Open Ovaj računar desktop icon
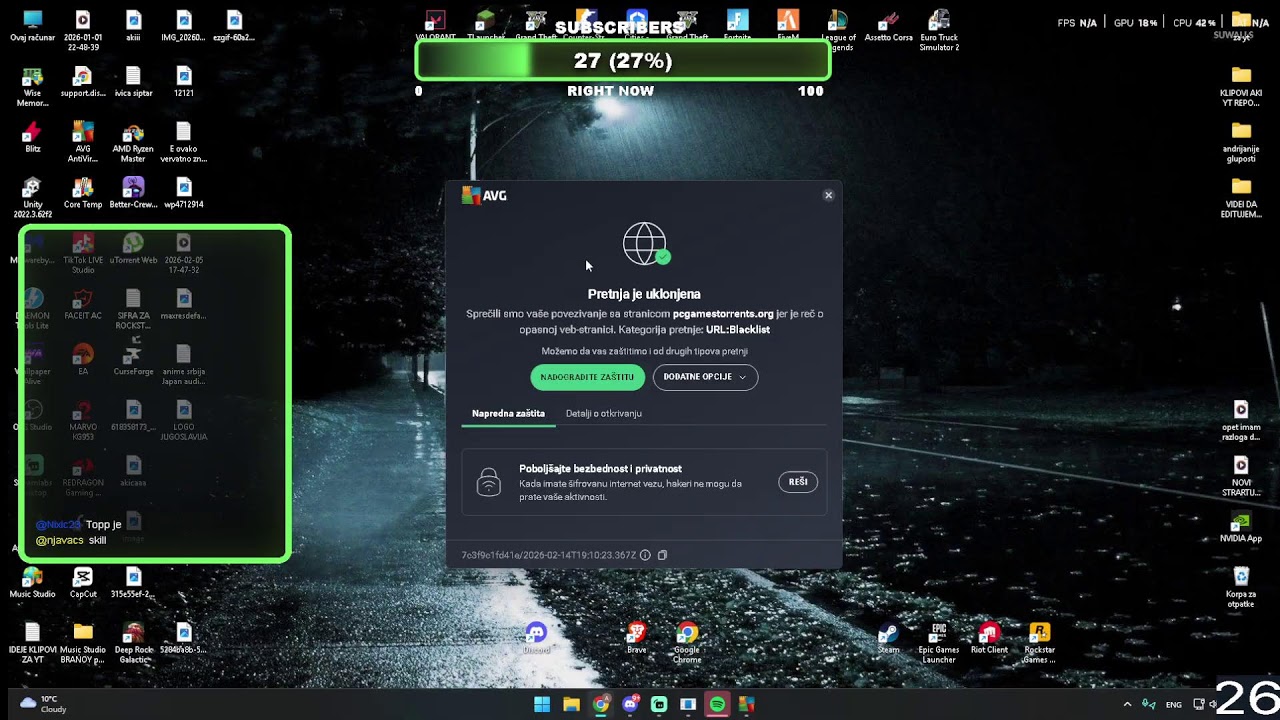The image size is (1280, 720). point(32,27)
